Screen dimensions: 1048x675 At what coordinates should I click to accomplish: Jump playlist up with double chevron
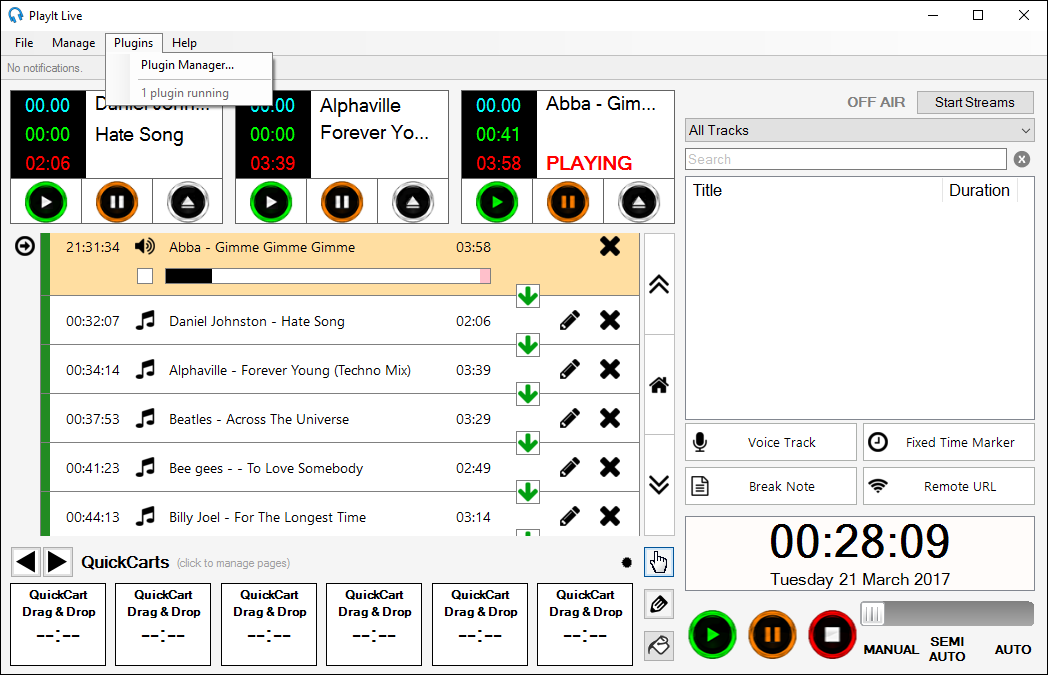pyautogui.click(x=659, y=285)
